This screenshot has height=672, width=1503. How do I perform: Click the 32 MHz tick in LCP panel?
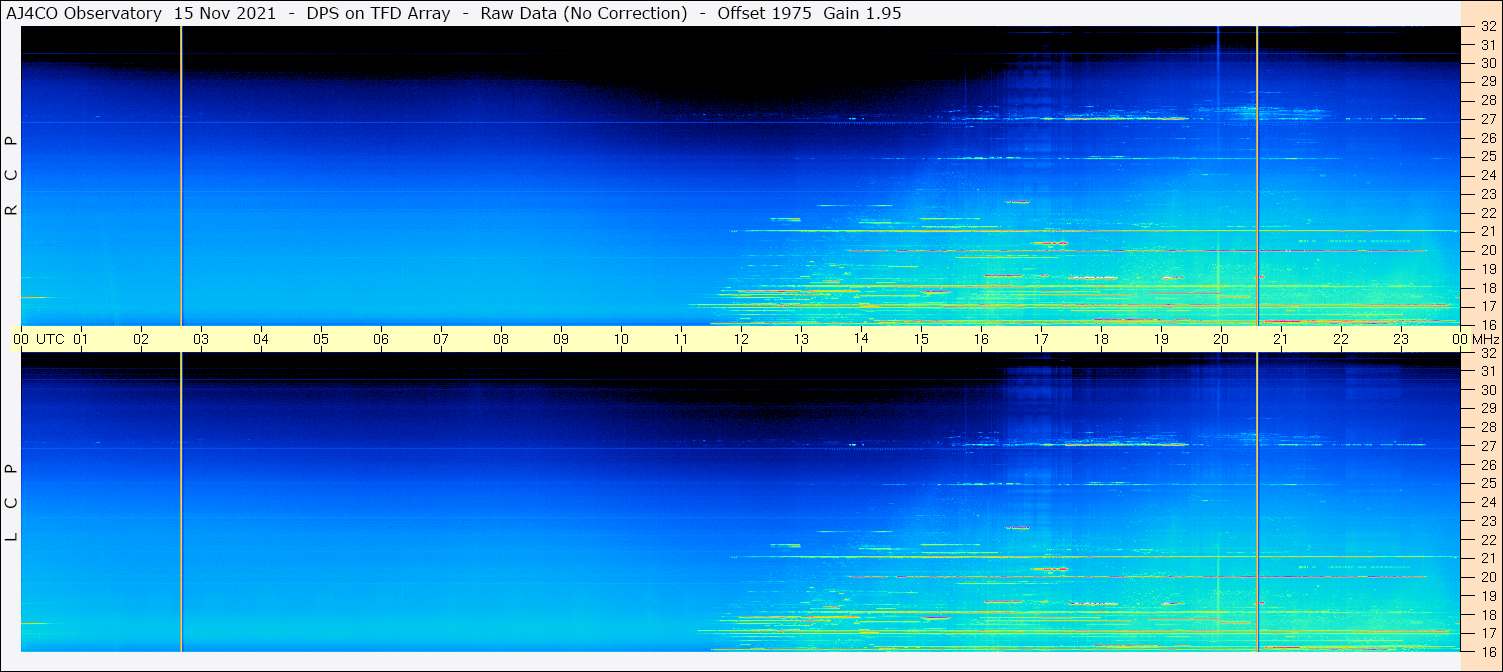(x=1488, y=353)
